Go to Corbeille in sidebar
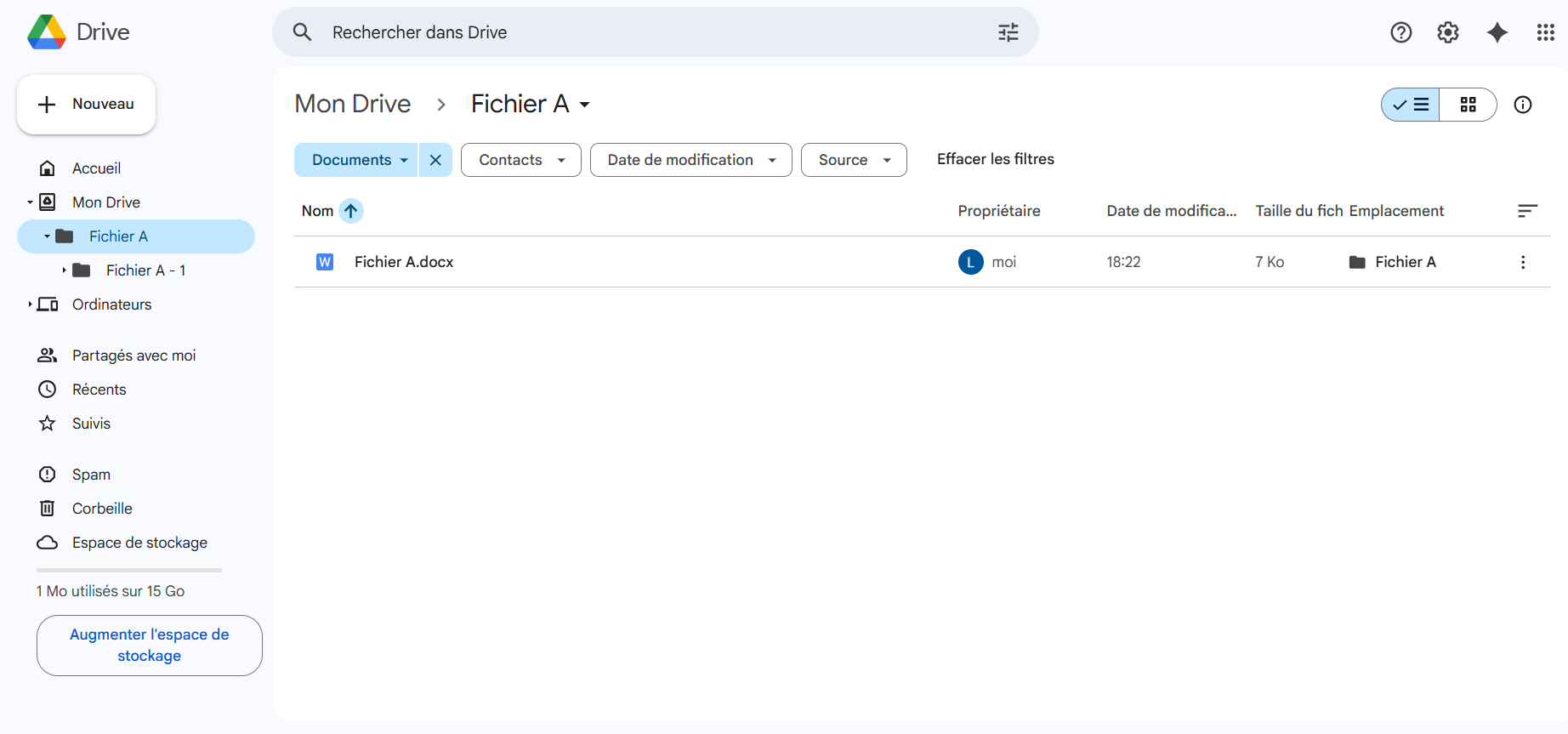The height and width of the screenshot is (734, 1568). (x=102, y=509)
